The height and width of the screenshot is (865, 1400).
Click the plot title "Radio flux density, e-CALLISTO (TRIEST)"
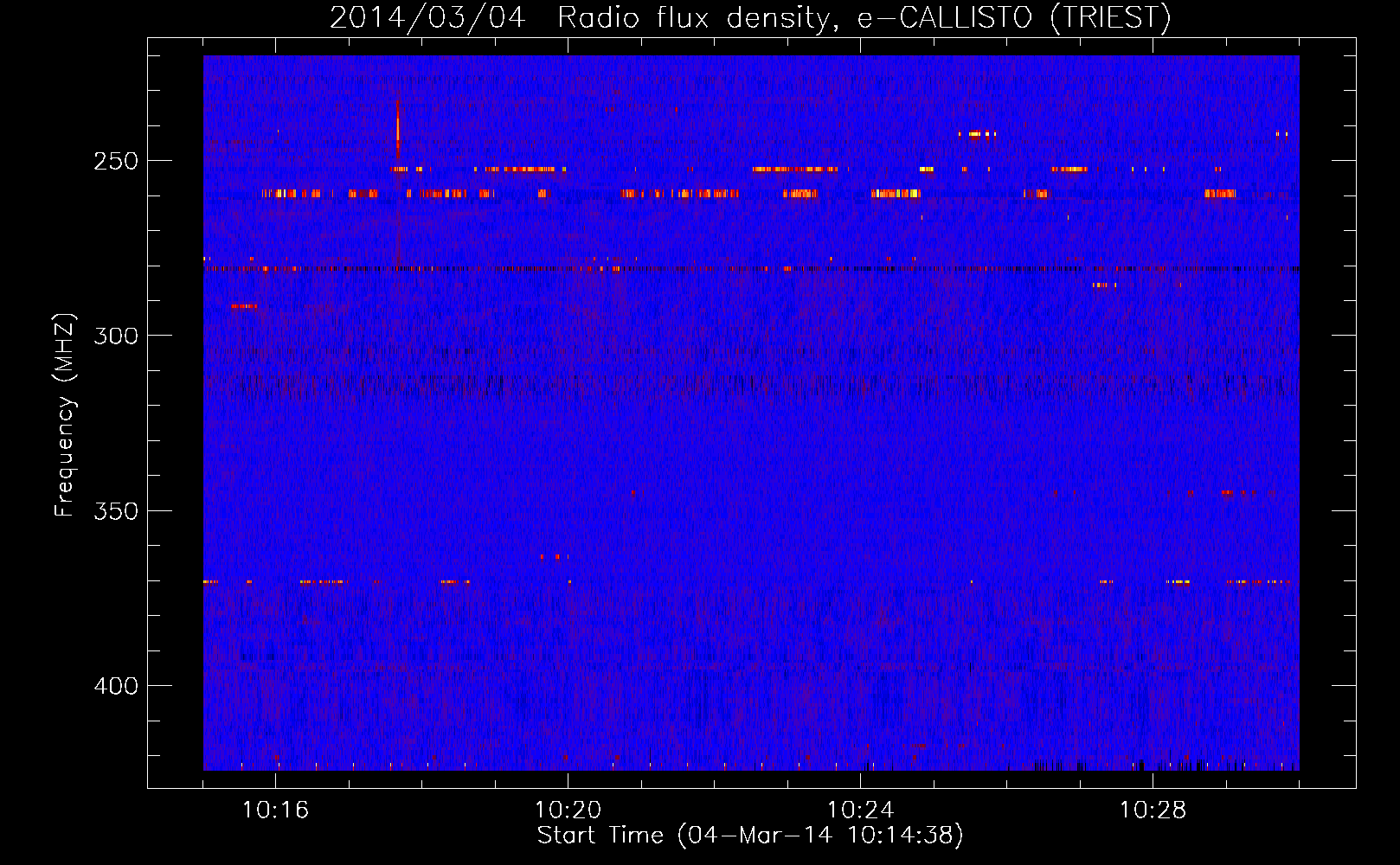[x=864, y=17]
